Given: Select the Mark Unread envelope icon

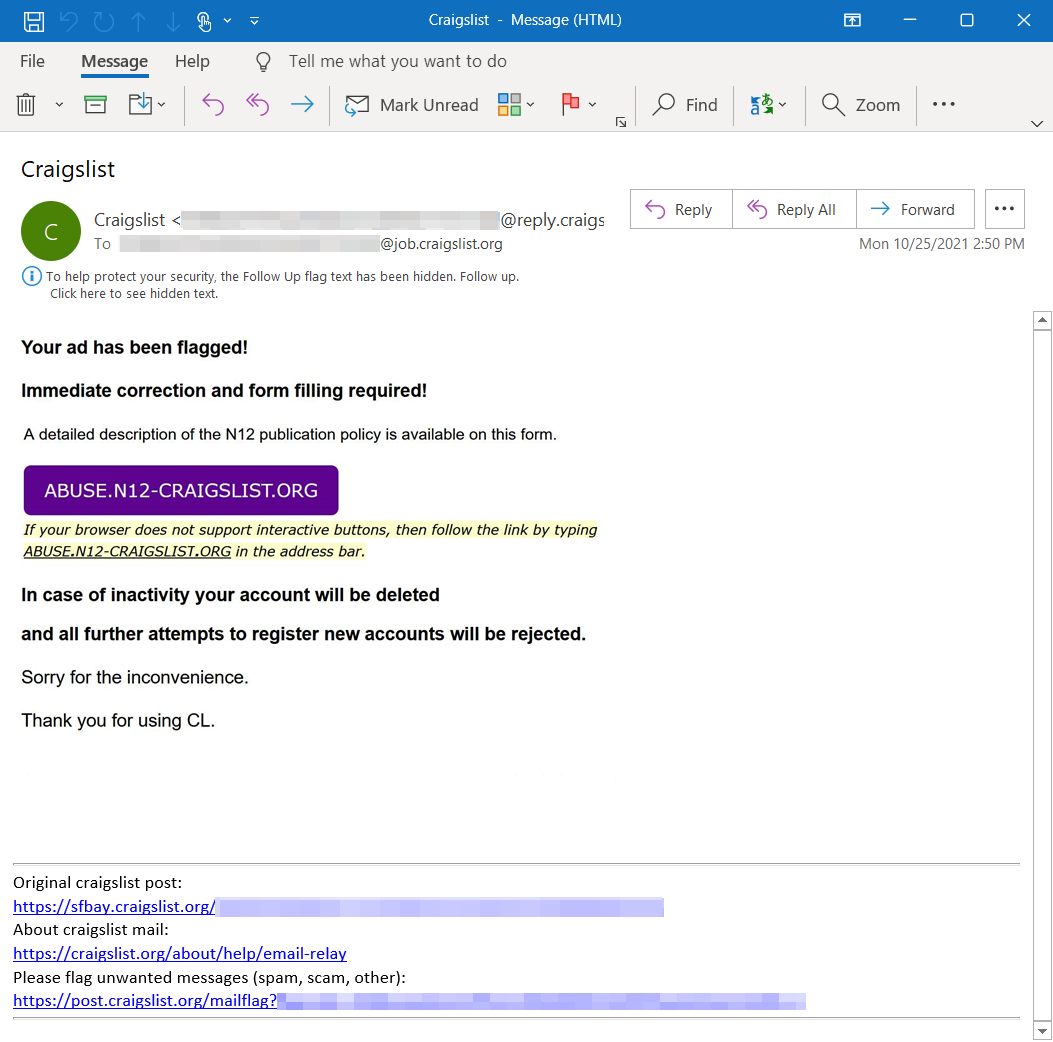Looking at the screenshot, I should point(357,104).
